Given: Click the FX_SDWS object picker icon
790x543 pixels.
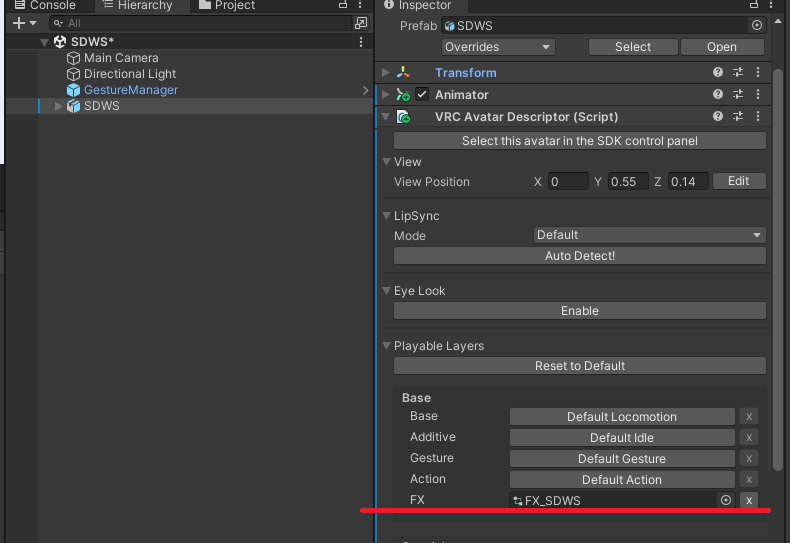Looking at the screenshot, I should 726,500.
